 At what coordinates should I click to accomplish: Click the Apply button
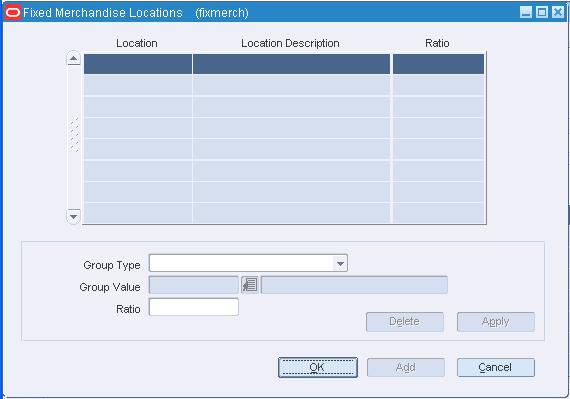tap(496, 322)
